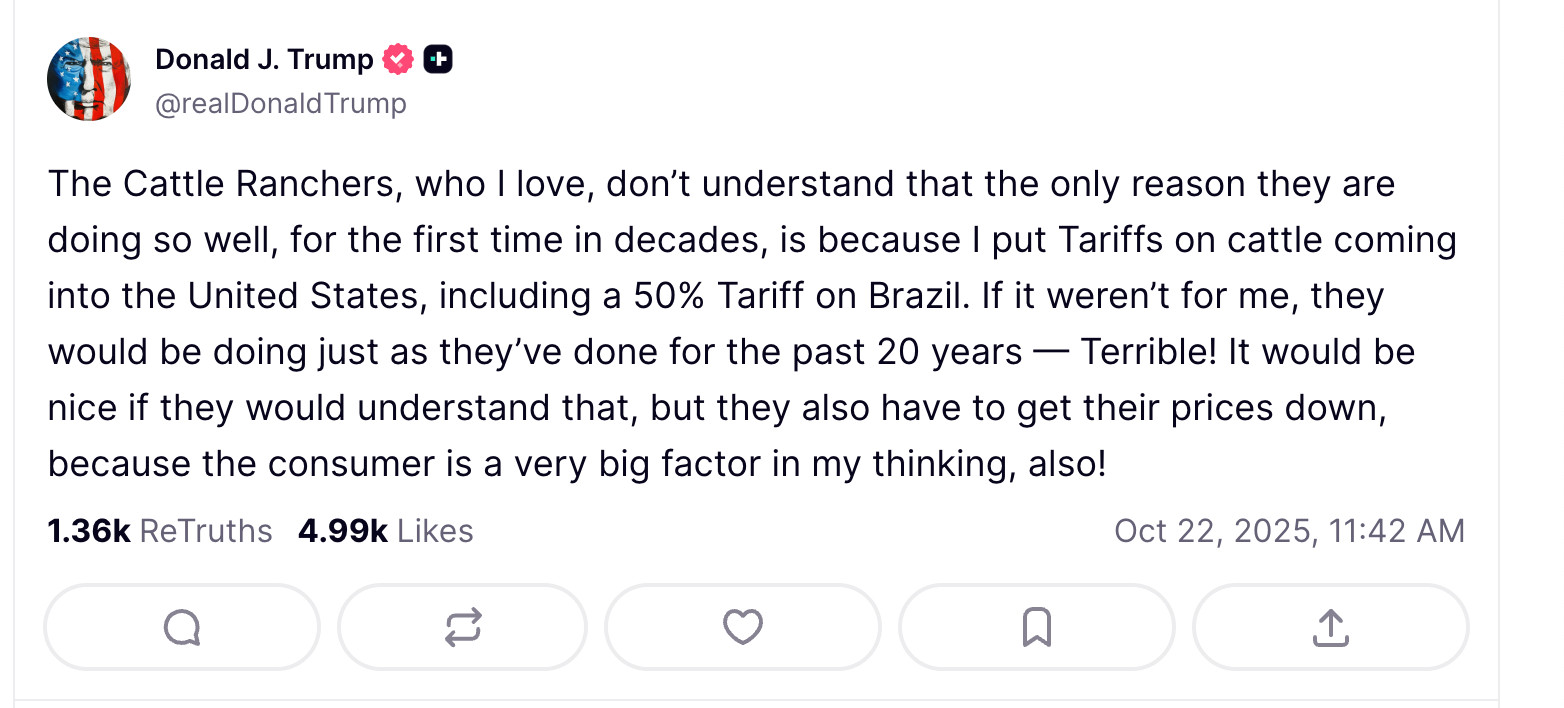Bookmark this post about Cattle Ranchers
Image resolution: width=1564 pixels, height=708 pixels.
[1036, 627]
